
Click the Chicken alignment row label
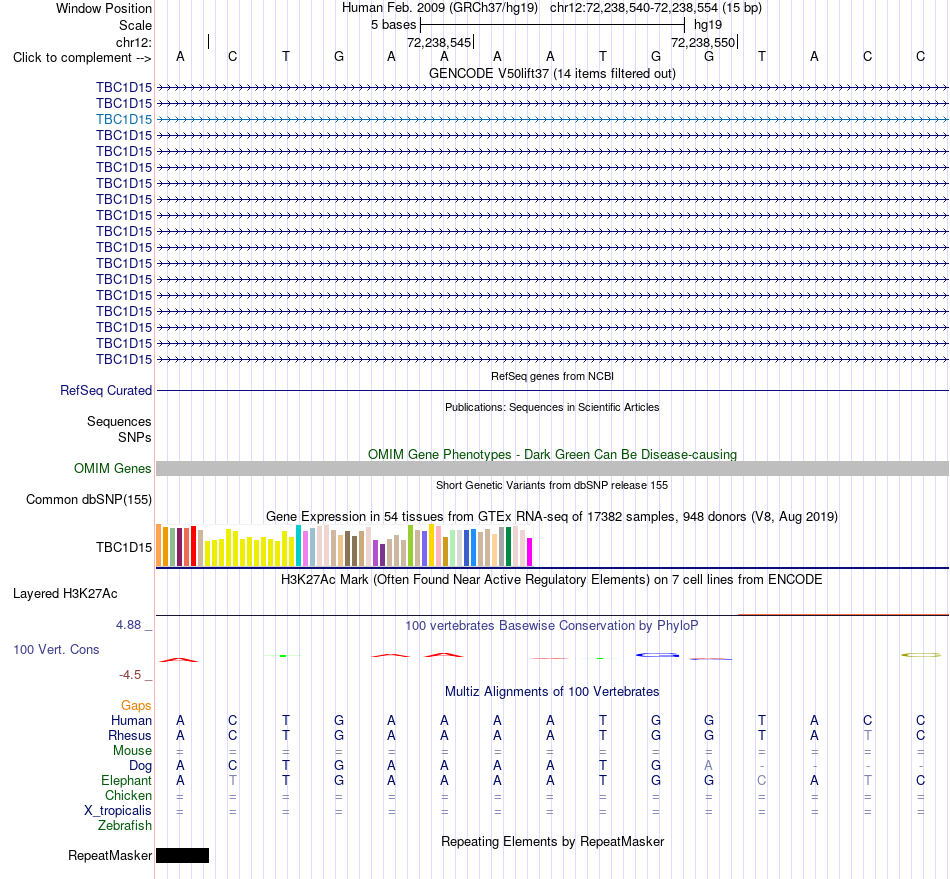tap(128, 795)
